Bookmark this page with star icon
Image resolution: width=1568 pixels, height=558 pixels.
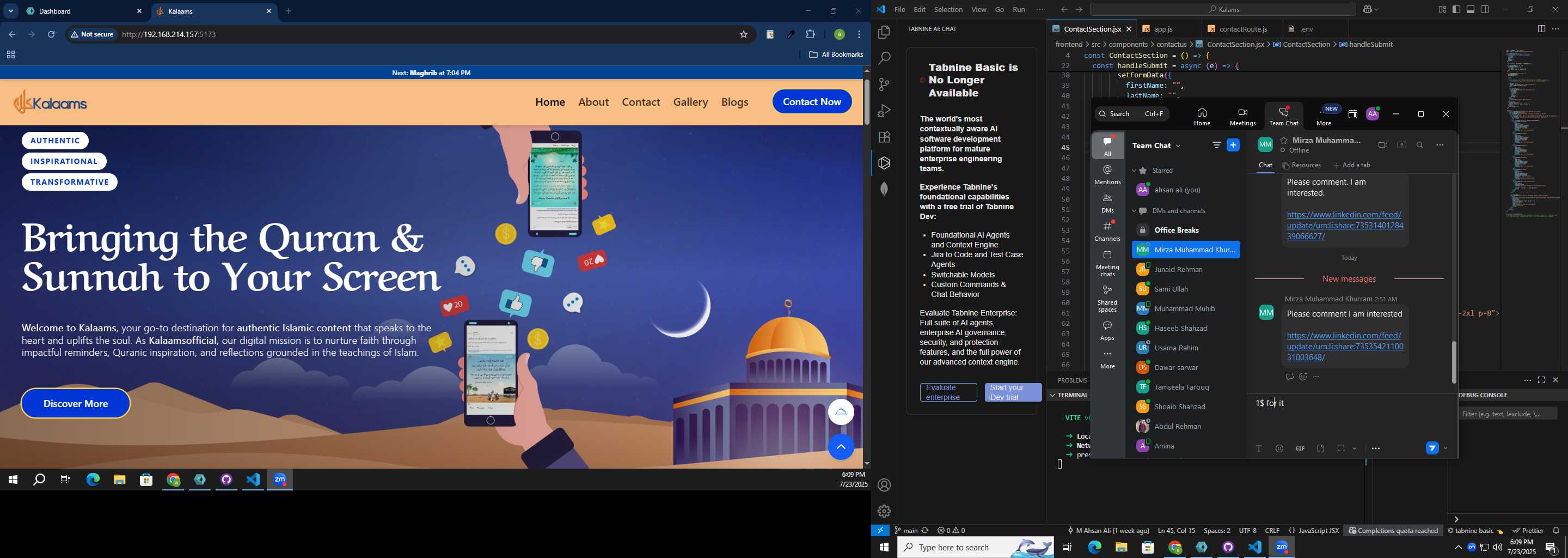click(x=743, y=35)
